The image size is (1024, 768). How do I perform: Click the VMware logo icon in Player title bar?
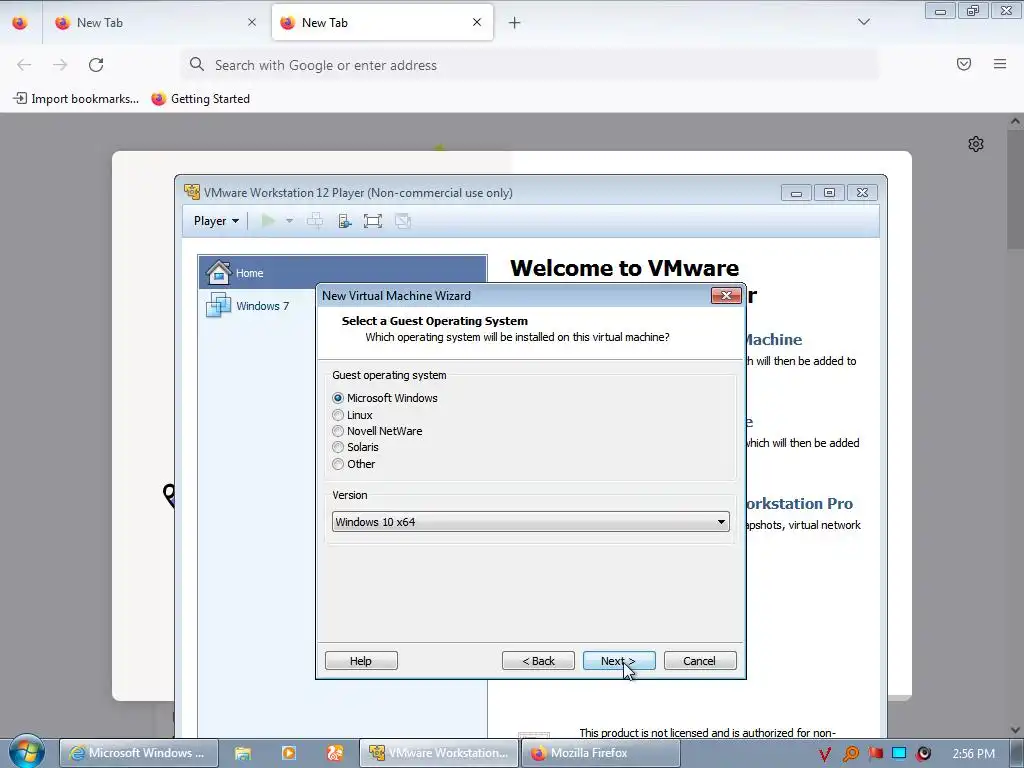[192, 192]
